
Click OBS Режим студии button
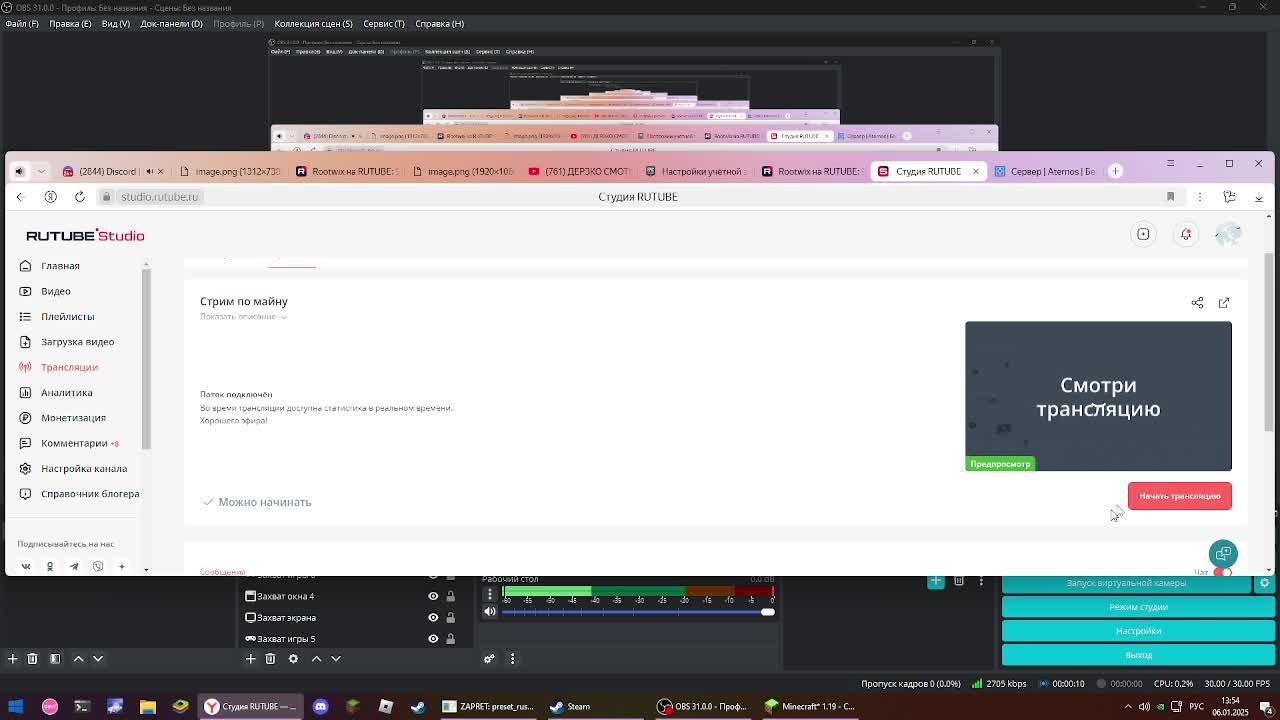(x=1138, y=607)
